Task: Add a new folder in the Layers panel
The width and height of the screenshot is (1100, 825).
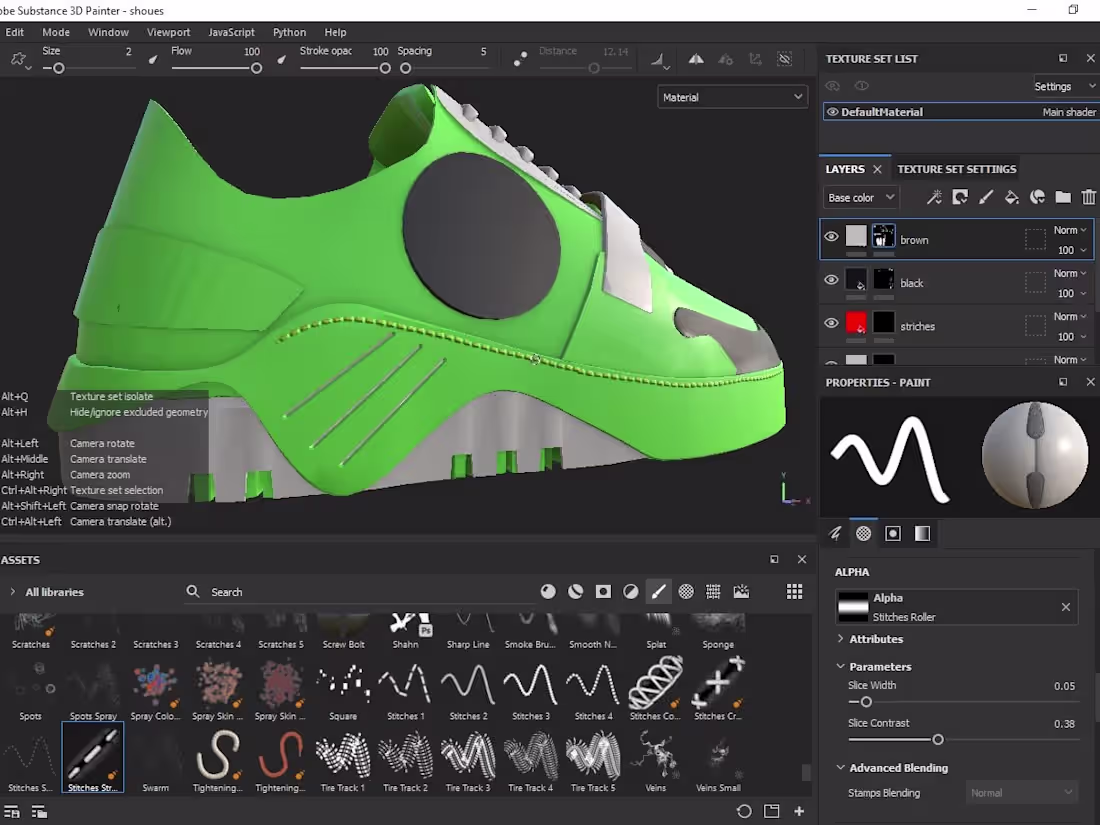Action: 1063,197
